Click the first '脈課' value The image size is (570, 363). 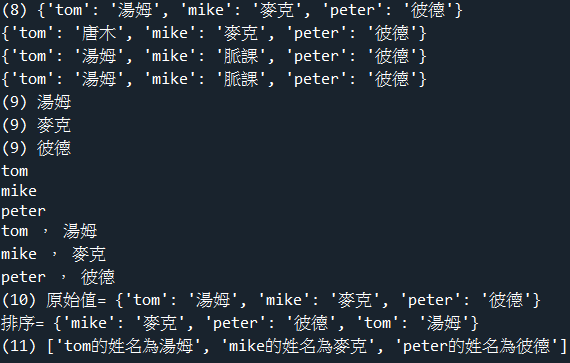click(241, 56)
